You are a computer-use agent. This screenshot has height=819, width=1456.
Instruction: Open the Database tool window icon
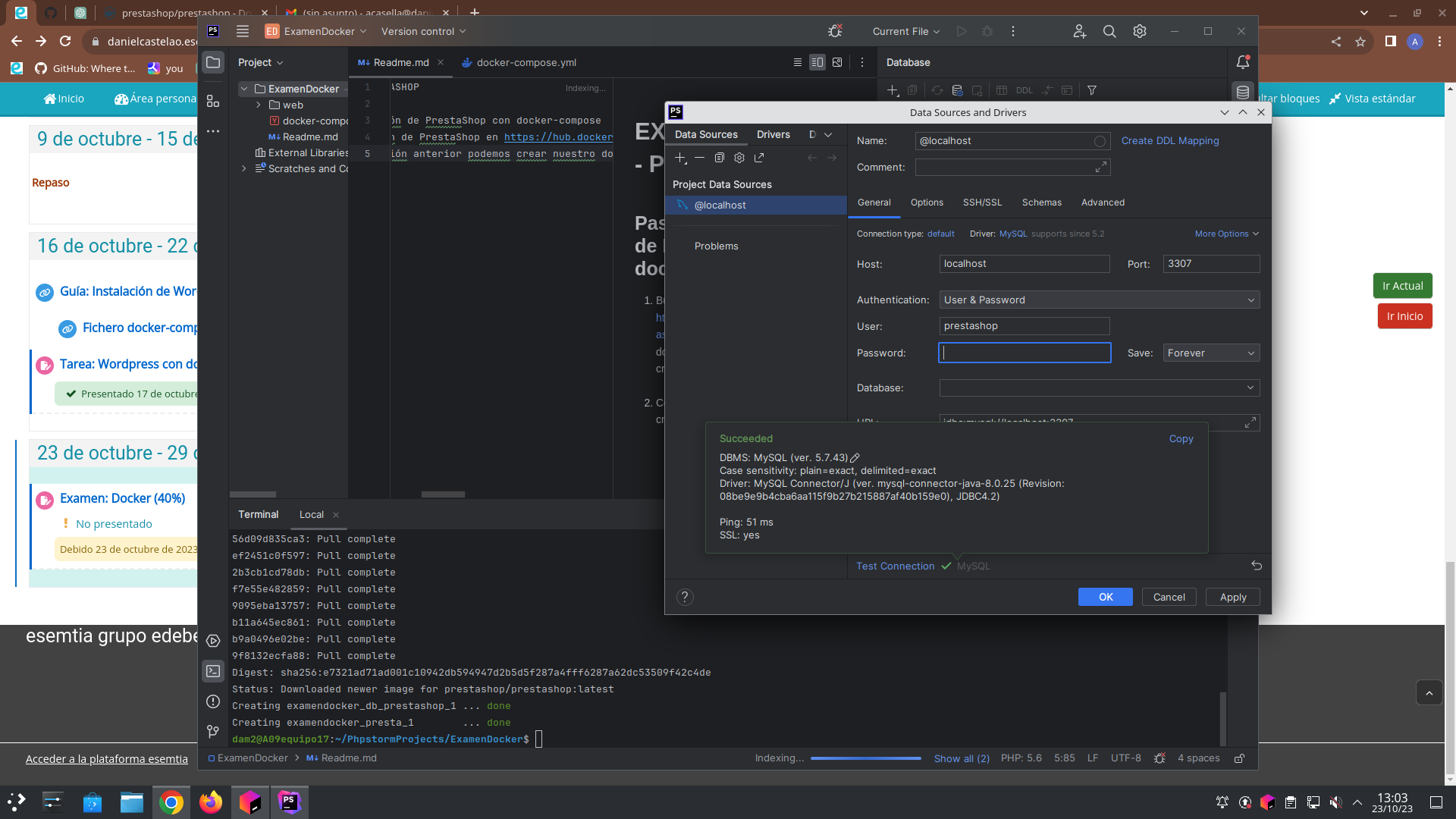1242,92
